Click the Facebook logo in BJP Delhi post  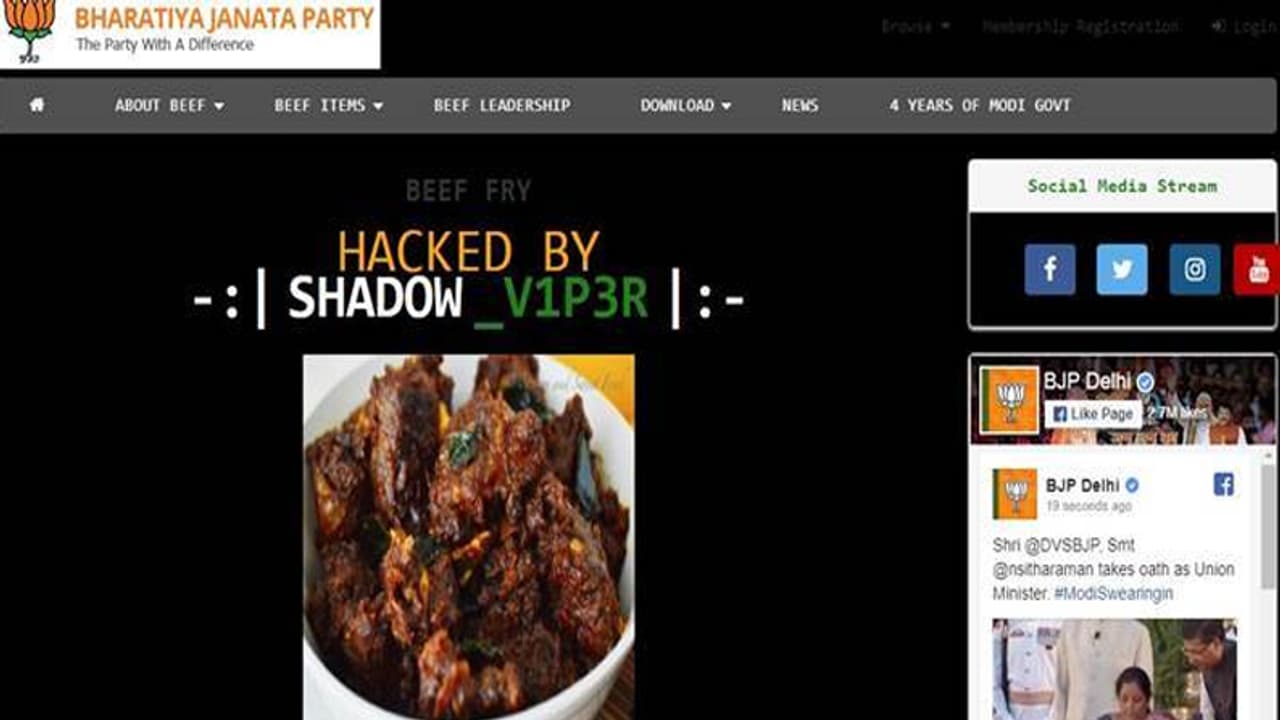[x=1224, y=485]
